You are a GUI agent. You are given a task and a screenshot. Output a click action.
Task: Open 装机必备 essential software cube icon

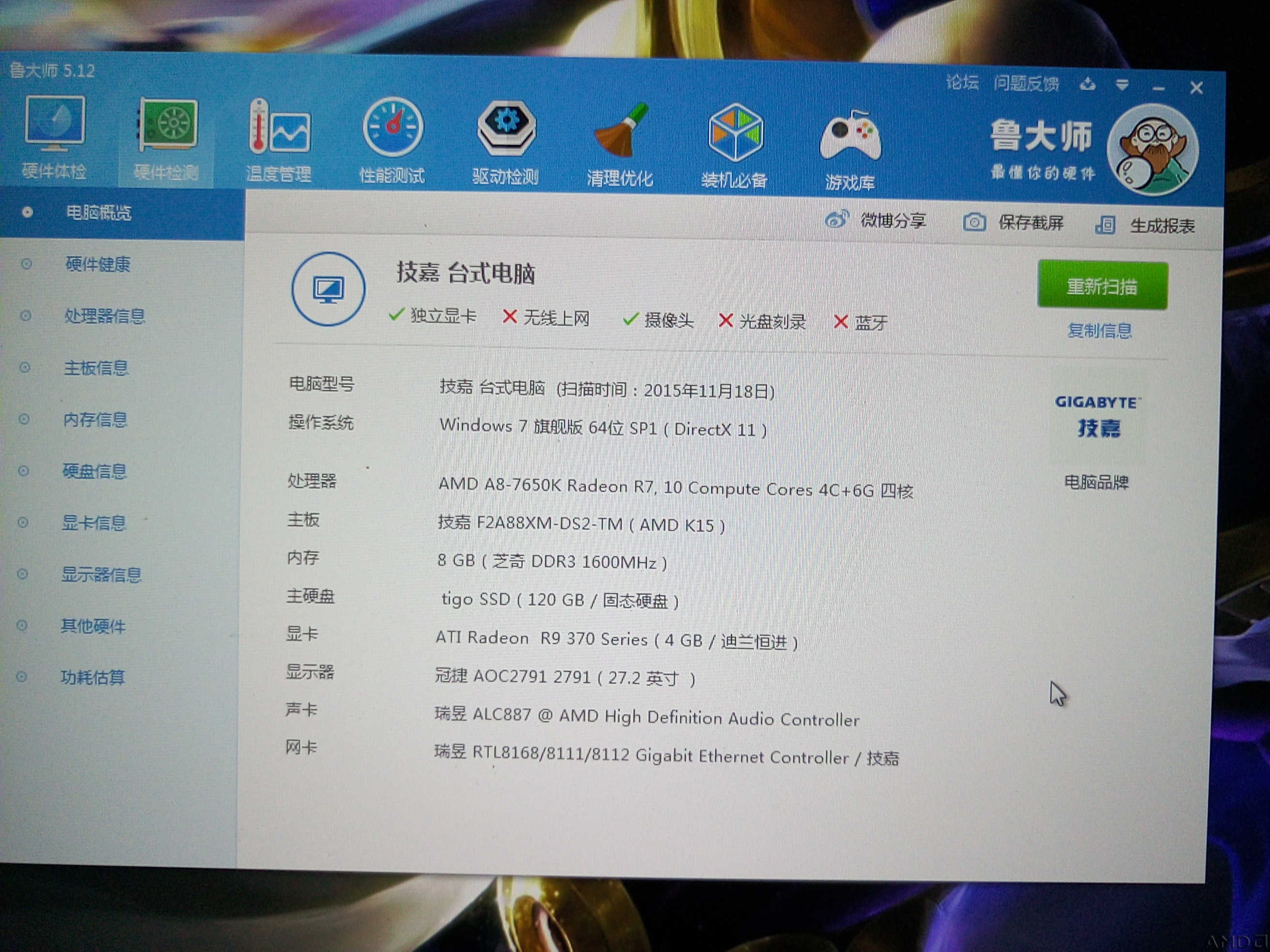(x=734, y=147)
